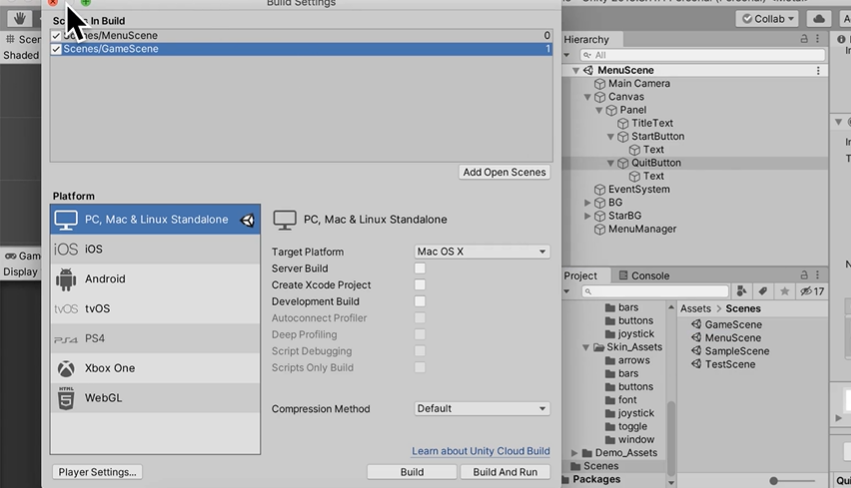Choose the Xbox One platform
This screenshot has width=851, height=488.
tap(155, 368)
